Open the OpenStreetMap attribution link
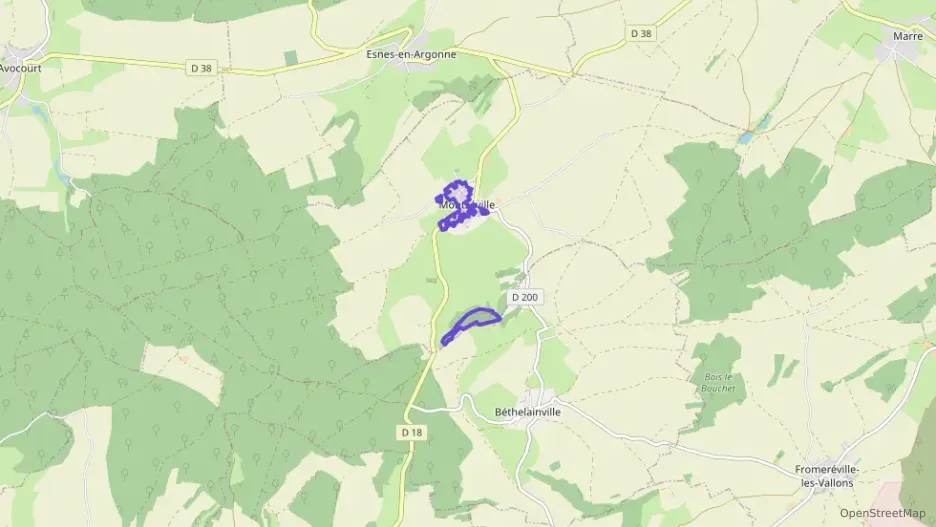The image size is (936, 527). 882,513
